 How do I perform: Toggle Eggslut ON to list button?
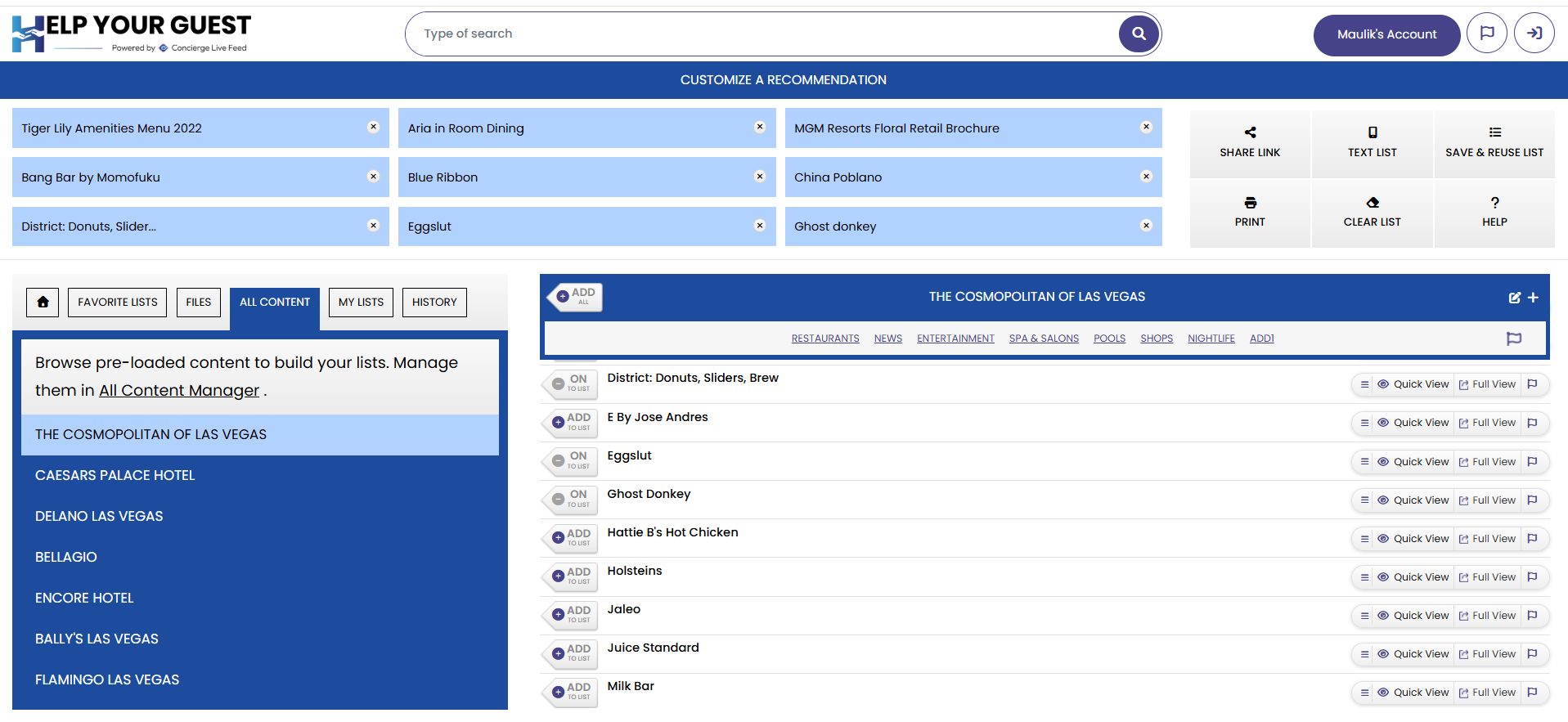(571, 460)
